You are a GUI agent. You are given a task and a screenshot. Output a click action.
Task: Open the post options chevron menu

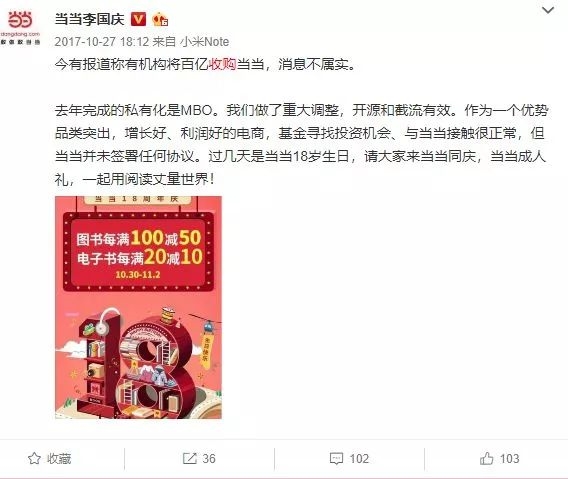point(548,10)
